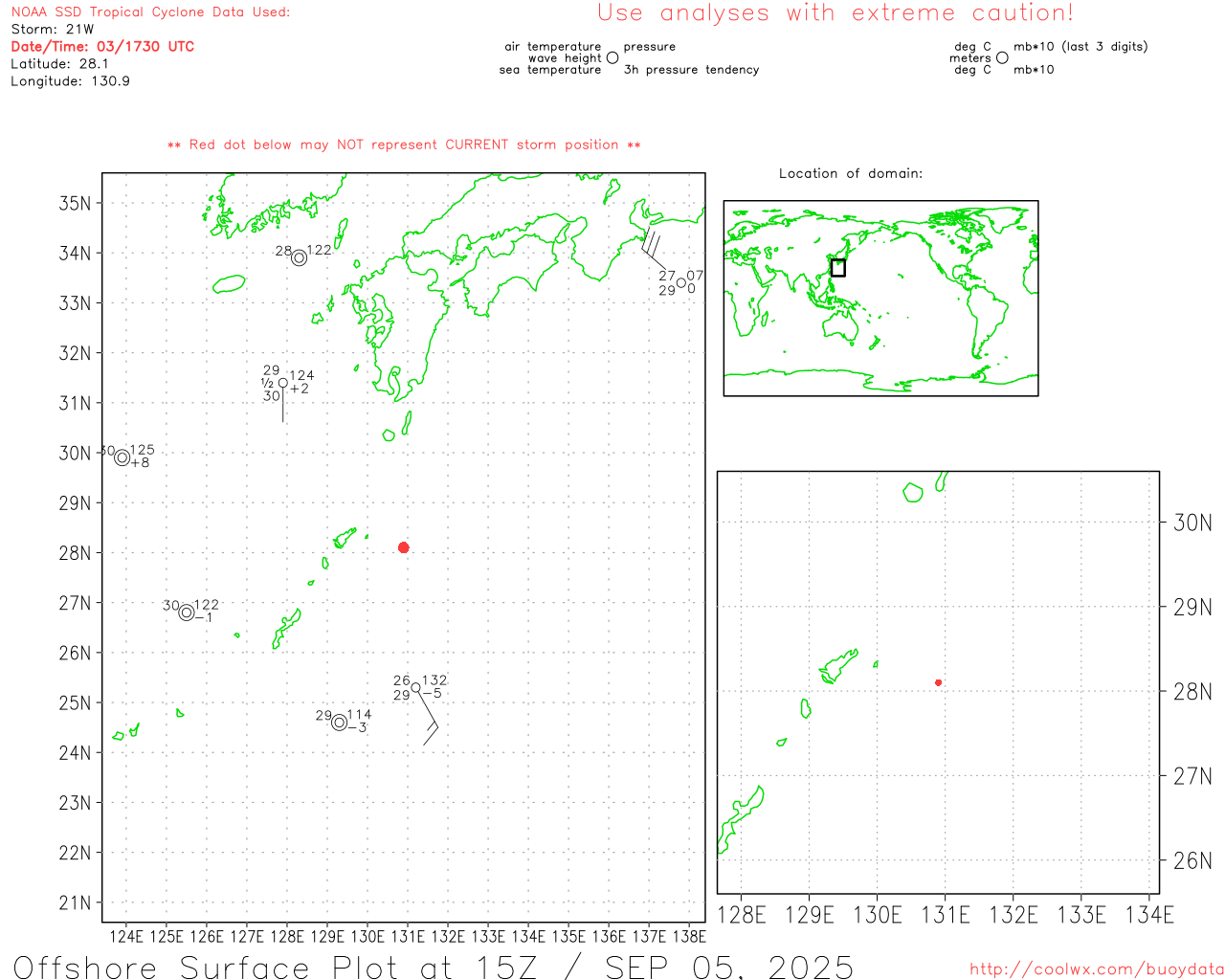Screen dimensions: 1225x980
Task: Click the wind barb below the 132 -5 station
Action: coord(428,718)
